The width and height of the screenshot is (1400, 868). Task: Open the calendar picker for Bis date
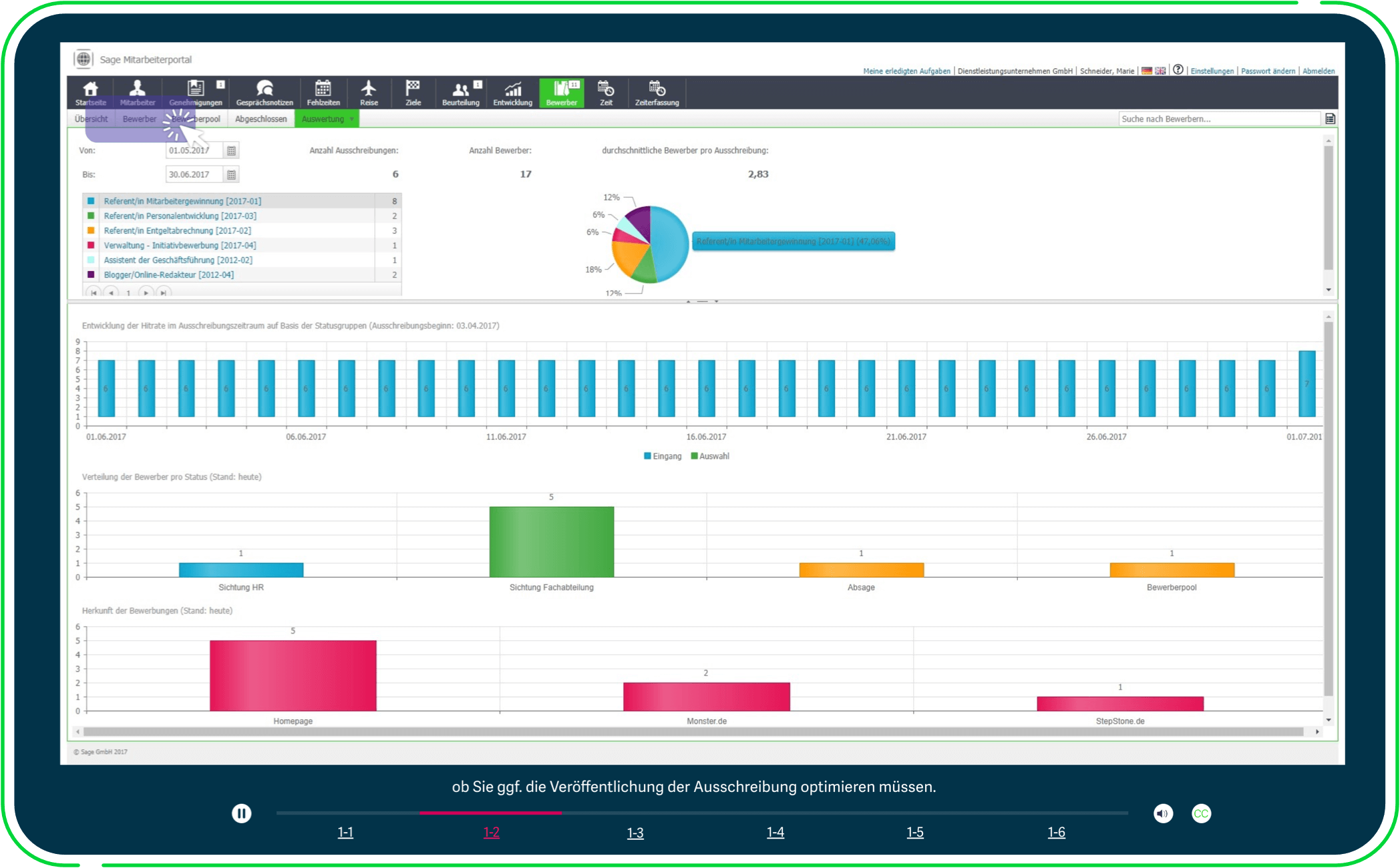coord(231,175)
